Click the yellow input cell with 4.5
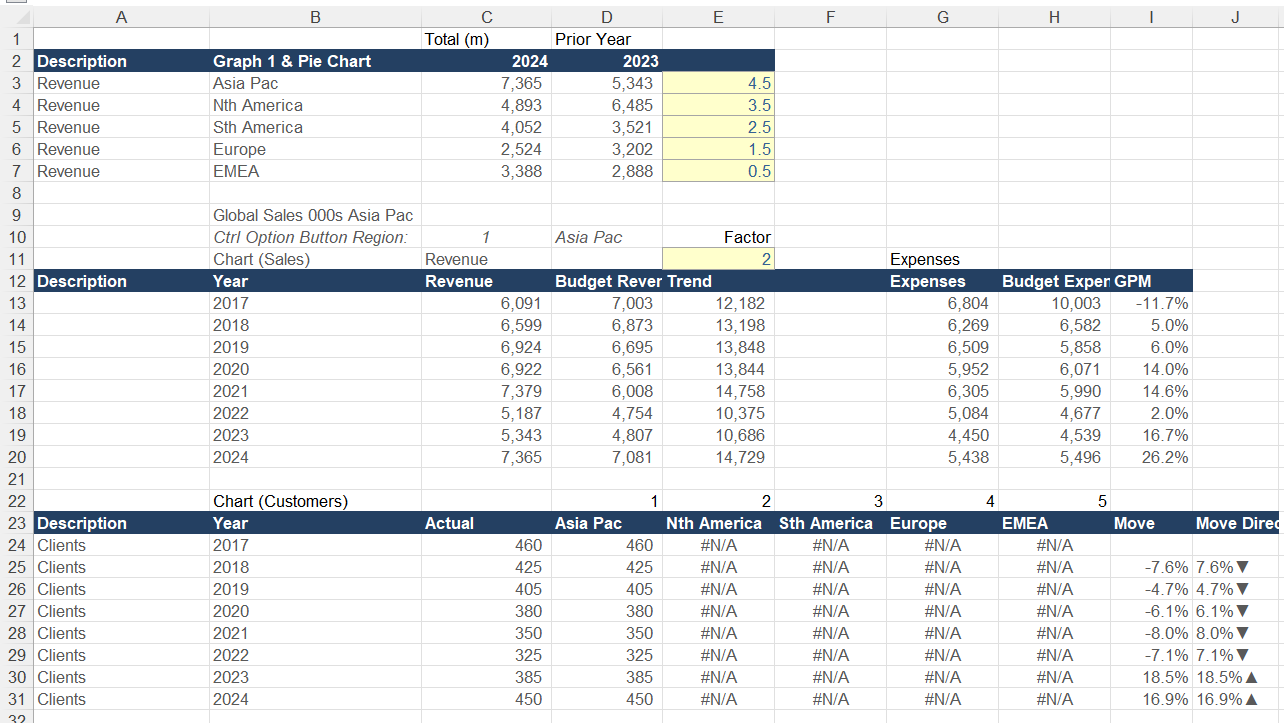Screen dimensions: 1284x723 coord(718,83)
